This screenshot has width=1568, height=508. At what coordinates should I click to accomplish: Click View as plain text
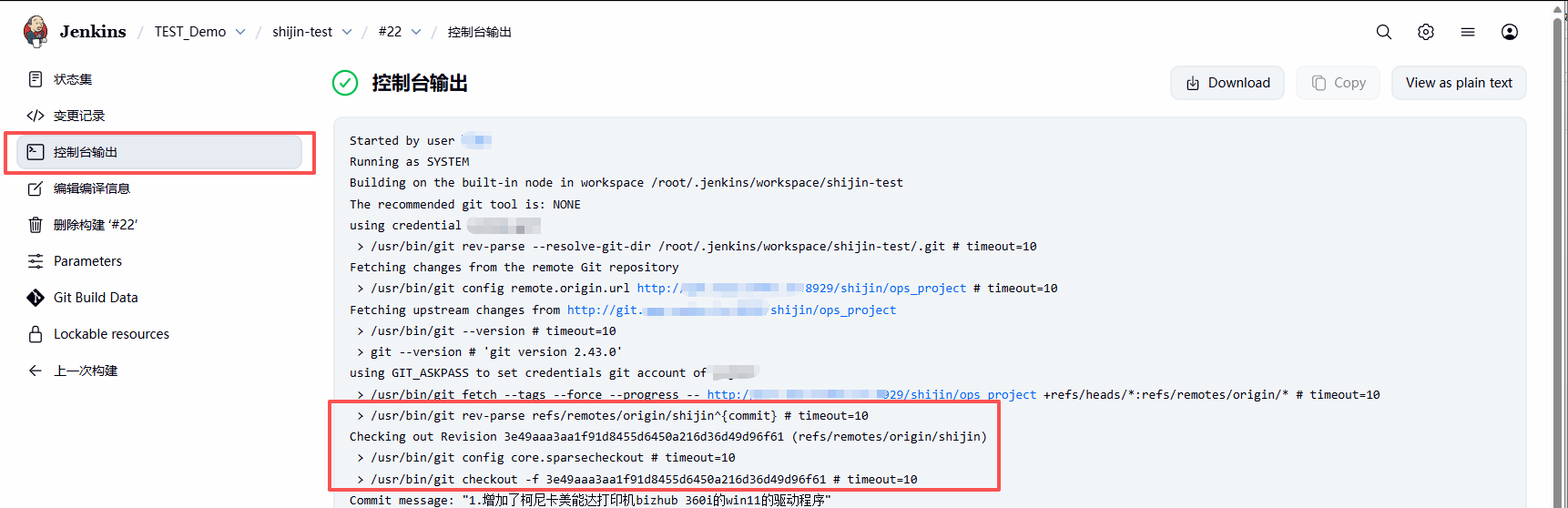pos(1459,83)
